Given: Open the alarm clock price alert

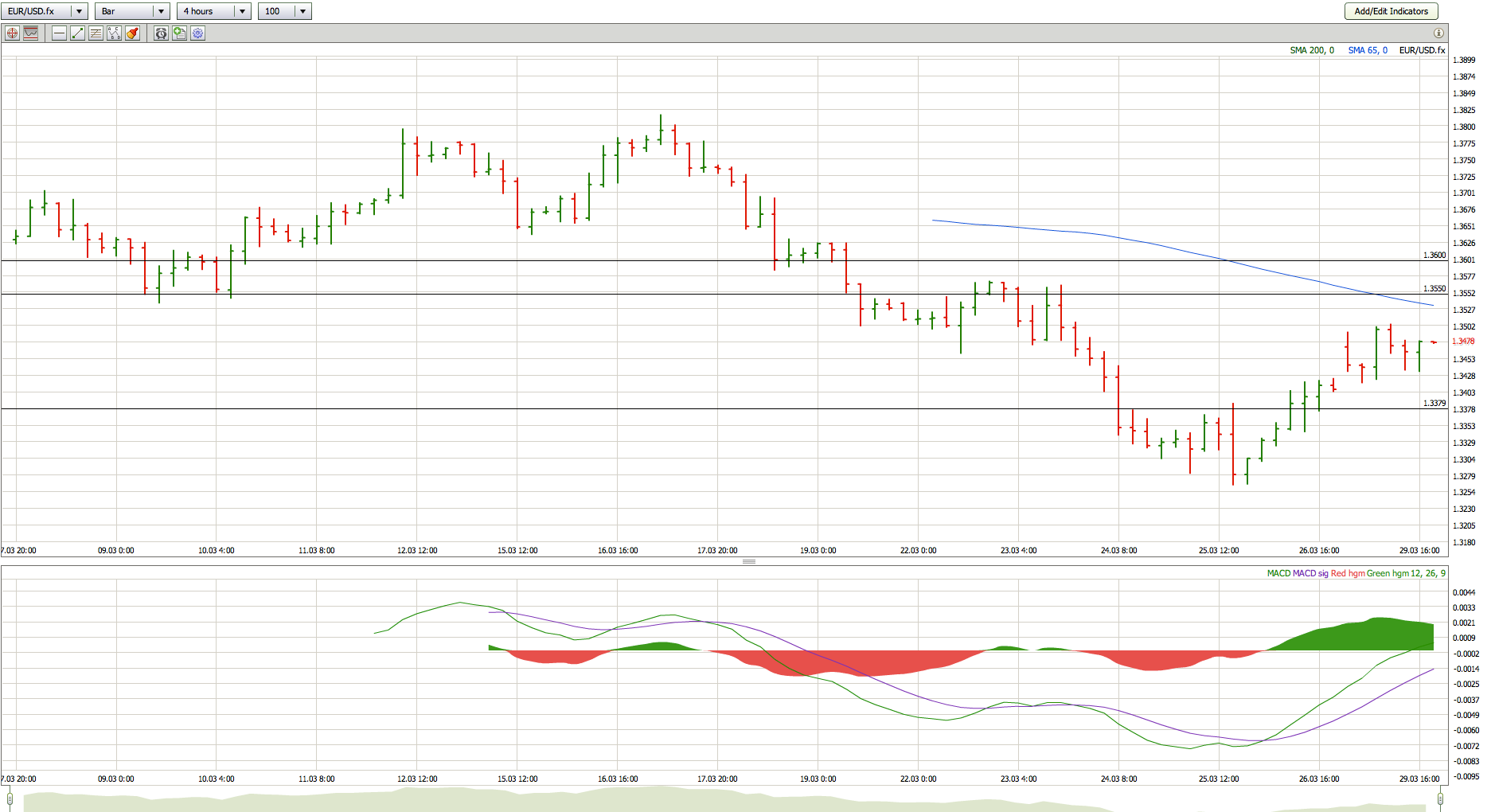Looking at the screenshot, I should (161, 33).
